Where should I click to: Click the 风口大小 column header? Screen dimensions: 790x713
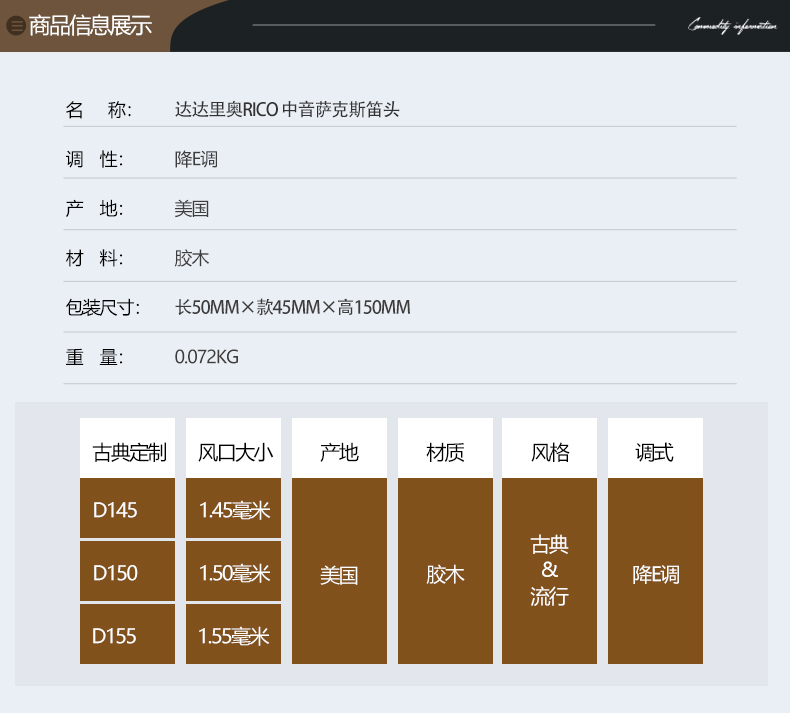[233, 448]
